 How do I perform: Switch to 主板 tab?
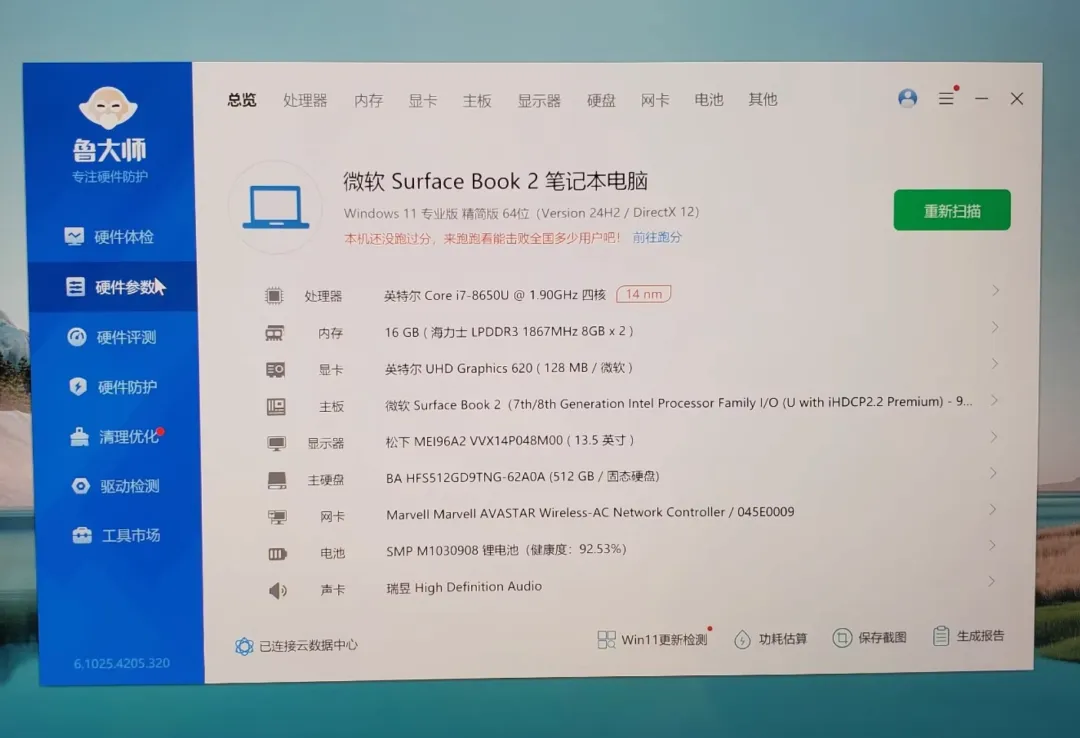(477, 101)
